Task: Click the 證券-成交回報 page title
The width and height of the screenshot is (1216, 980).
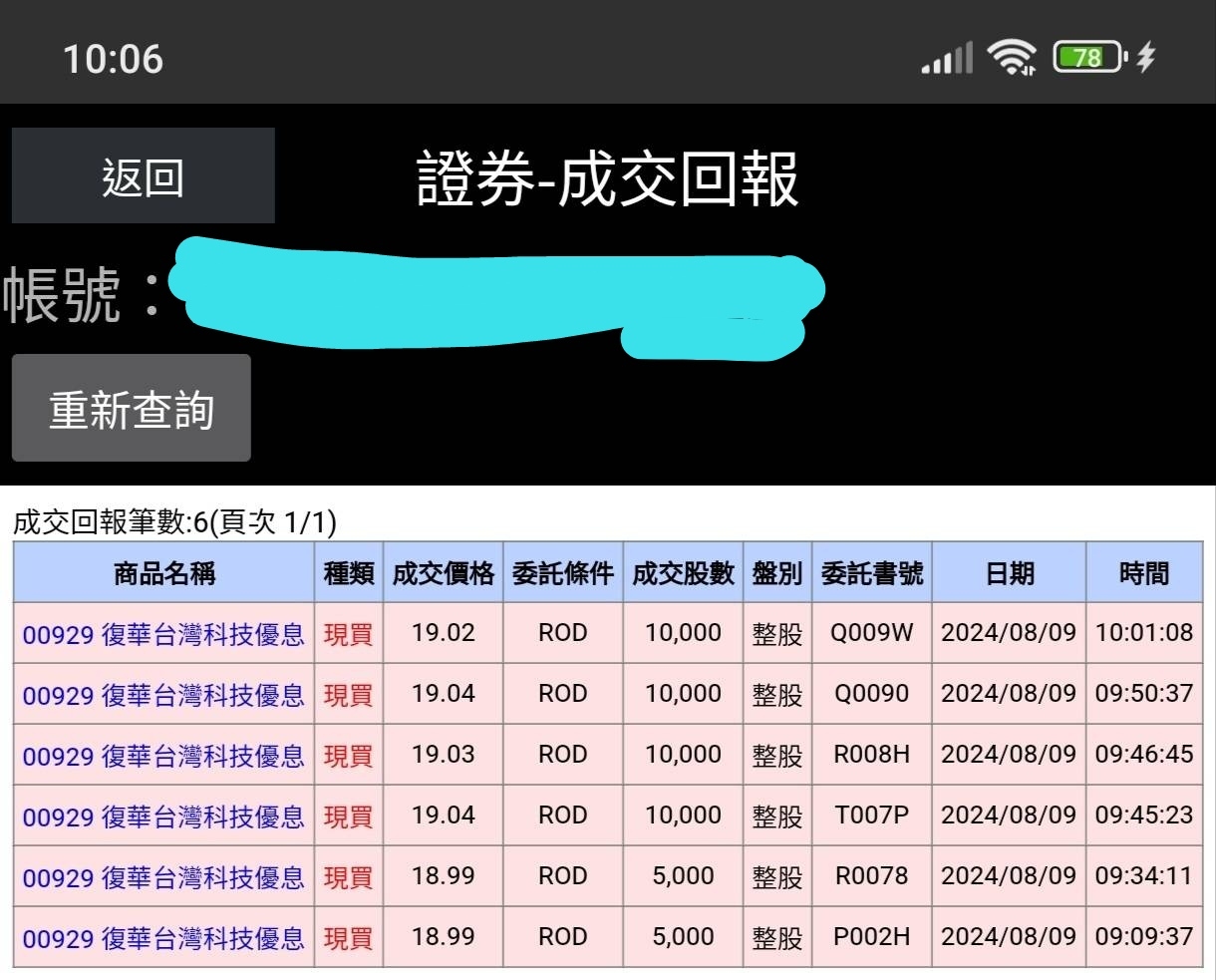Action: (608, 179)
